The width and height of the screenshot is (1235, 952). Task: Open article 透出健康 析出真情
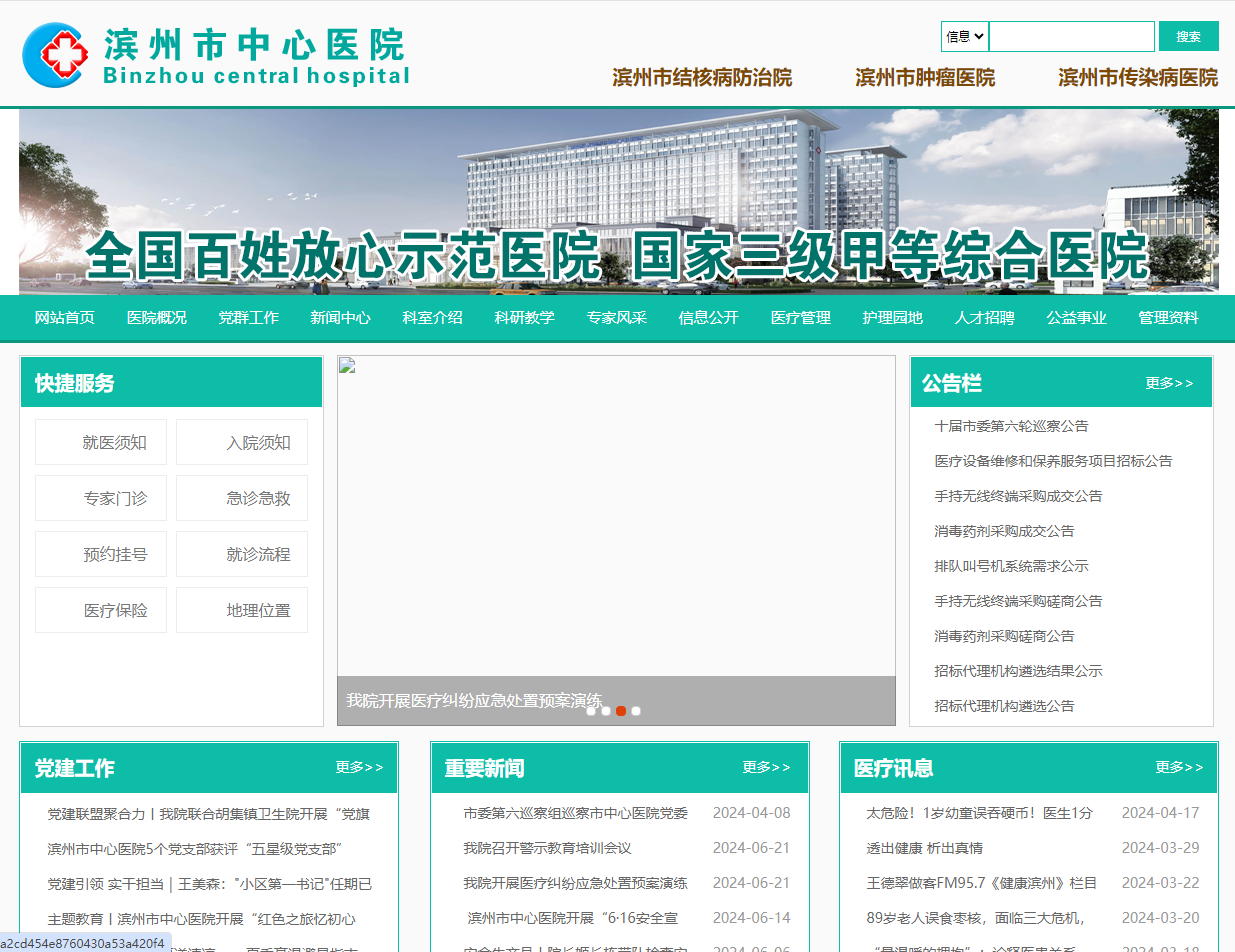pos(924,848)
